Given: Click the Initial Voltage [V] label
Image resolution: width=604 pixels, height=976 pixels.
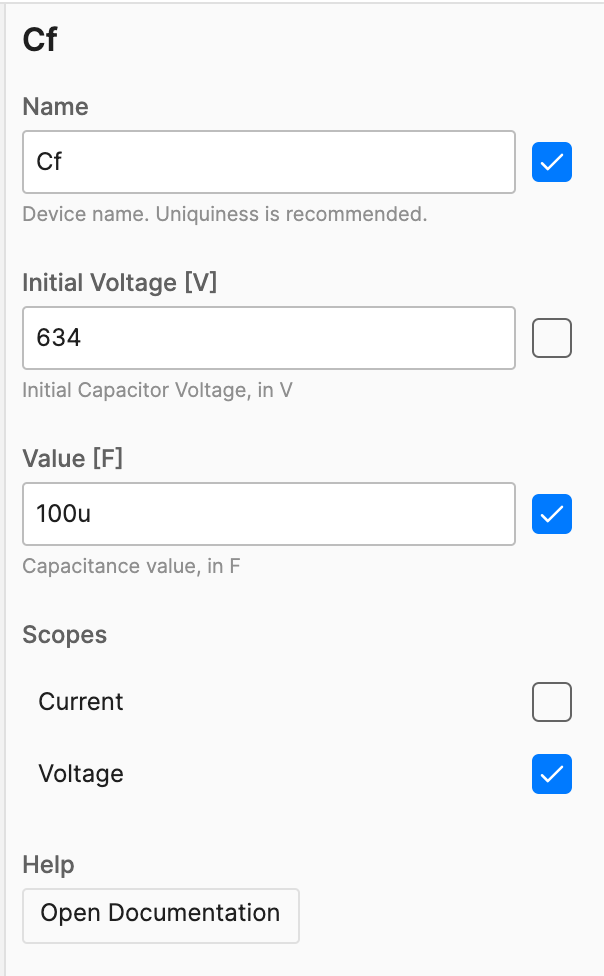Looking at the screenshot, I should pyautogui.click(x=119, y=283).
